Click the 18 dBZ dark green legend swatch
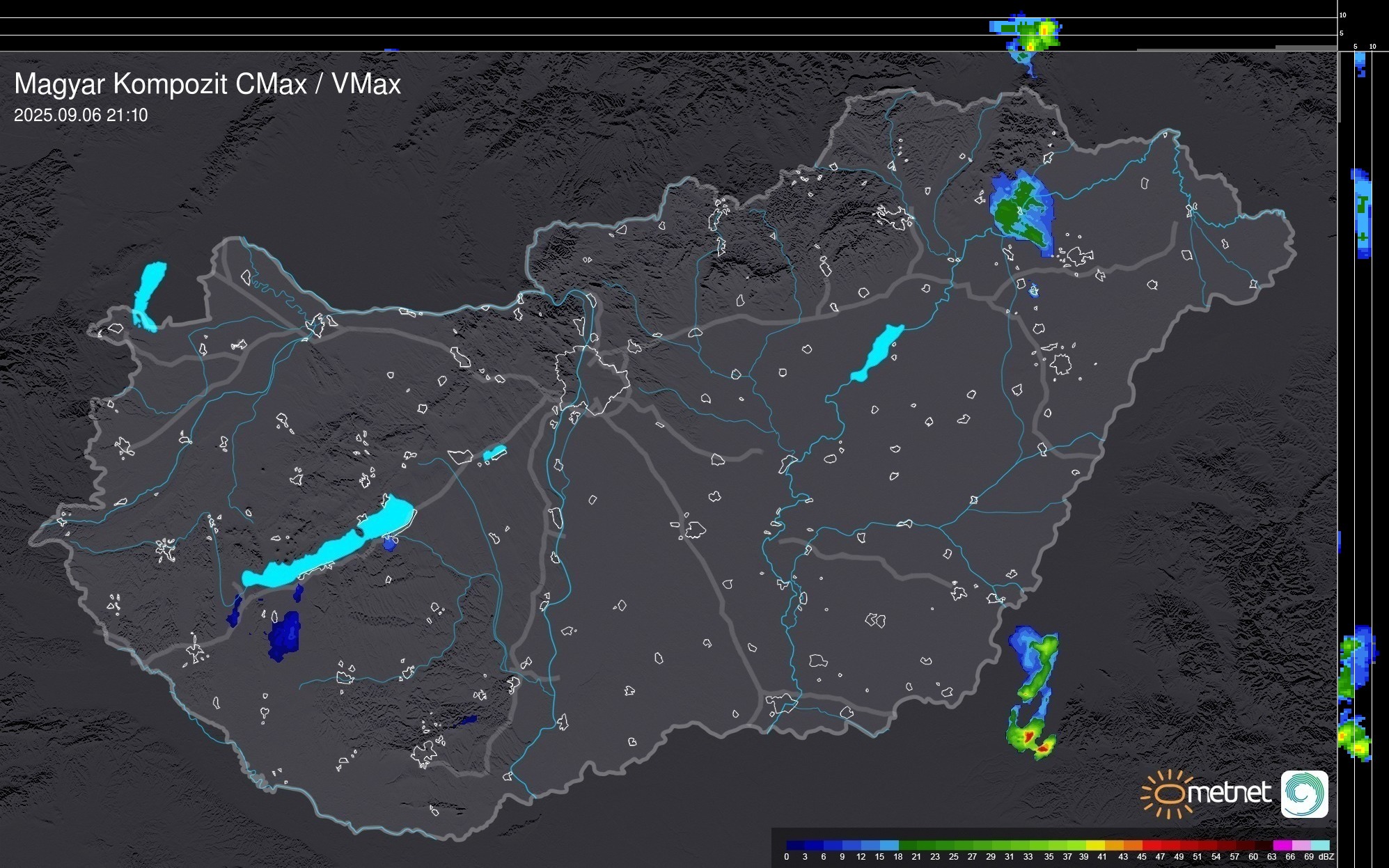The width and height of the screenshot is (1389, 868). pos(907,845)
